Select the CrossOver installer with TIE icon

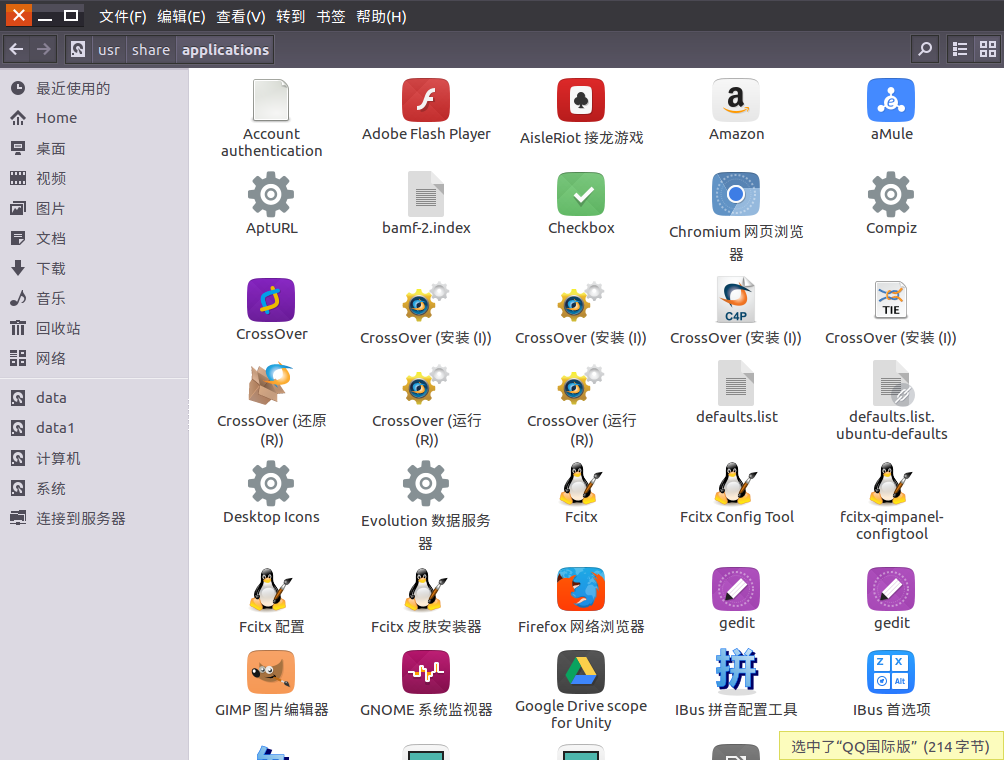click(891, 300)
